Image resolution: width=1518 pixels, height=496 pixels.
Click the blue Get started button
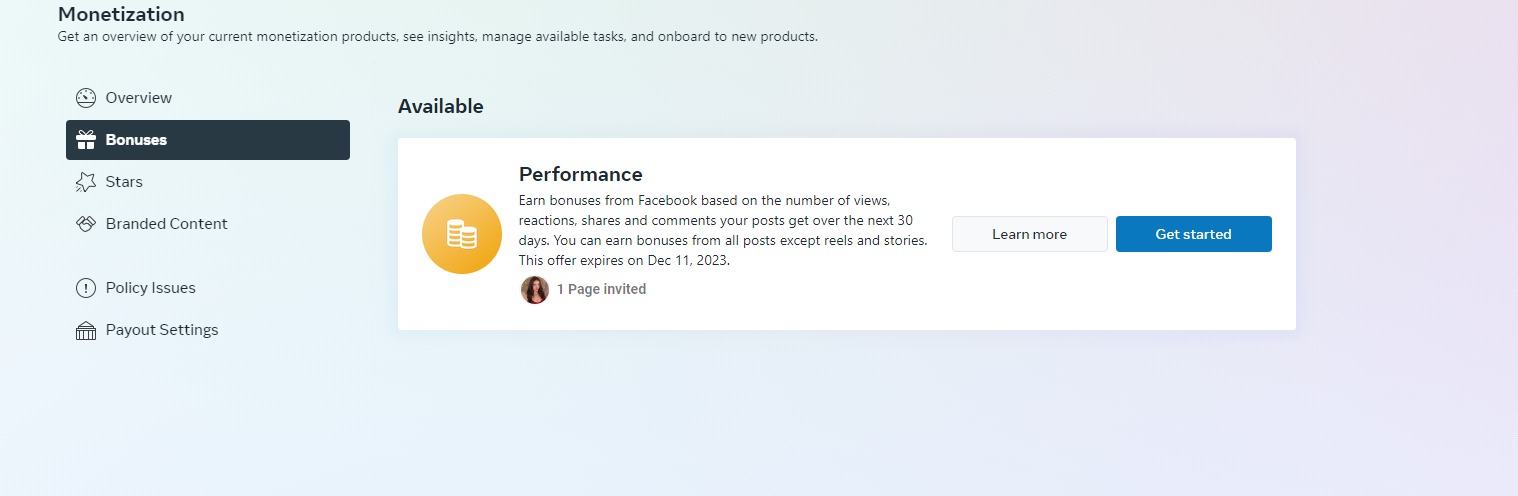tap(1194, 234)
